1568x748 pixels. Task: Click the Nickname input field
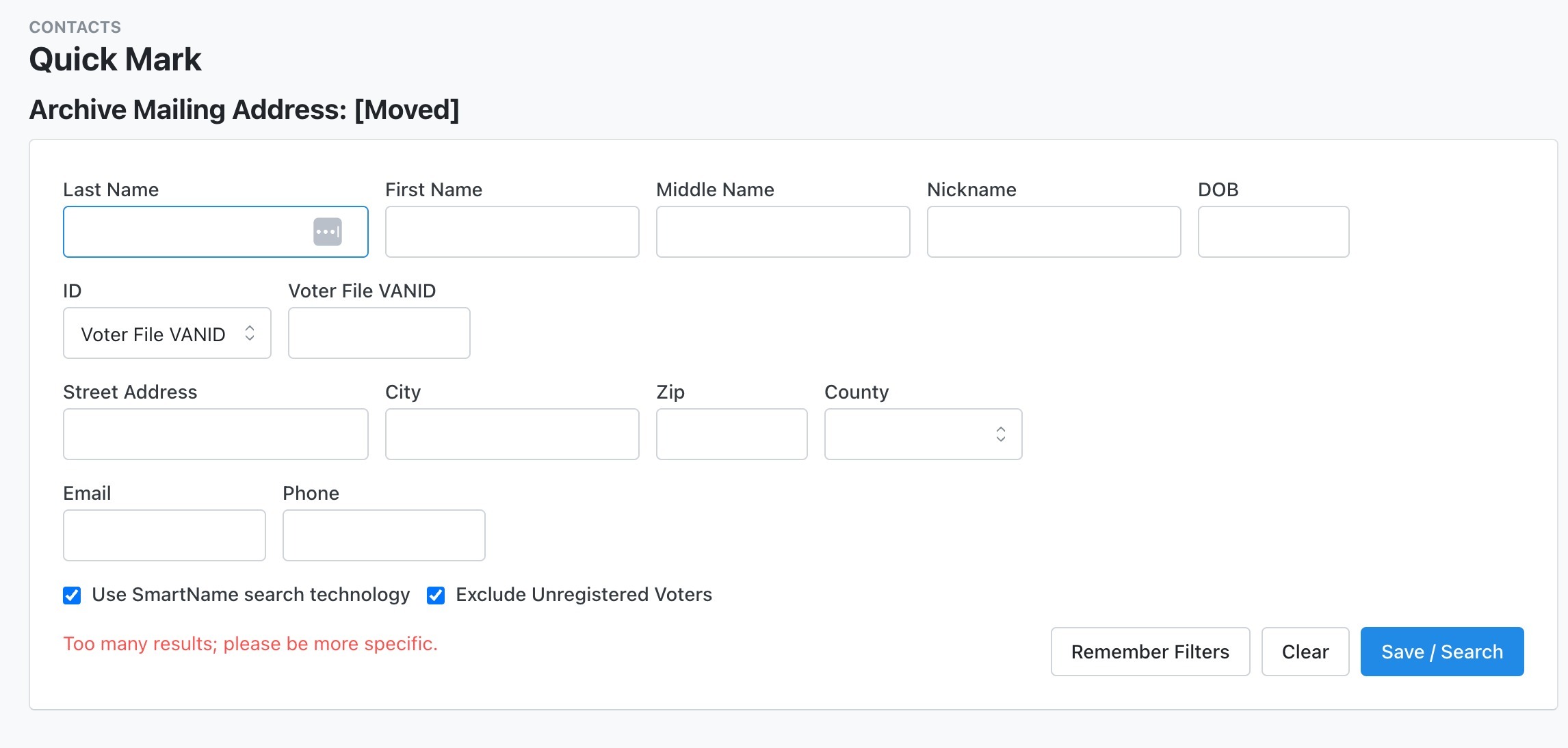coord(1054,232)
